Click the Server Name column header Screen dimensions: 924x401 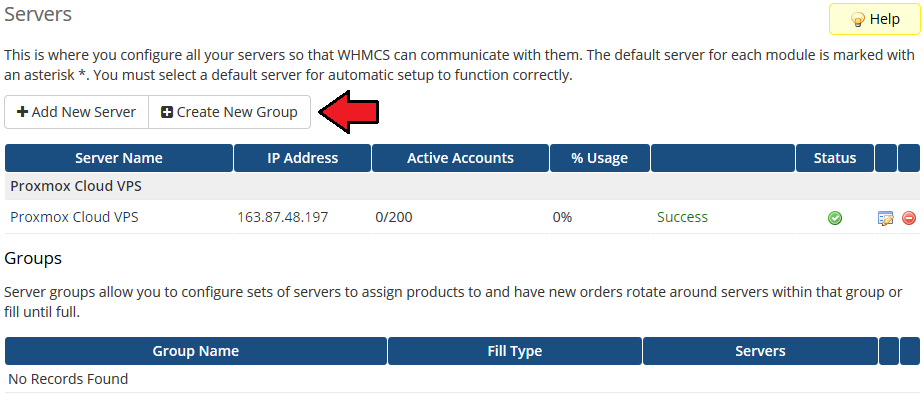pyautogui.click(x=118, y=158)
